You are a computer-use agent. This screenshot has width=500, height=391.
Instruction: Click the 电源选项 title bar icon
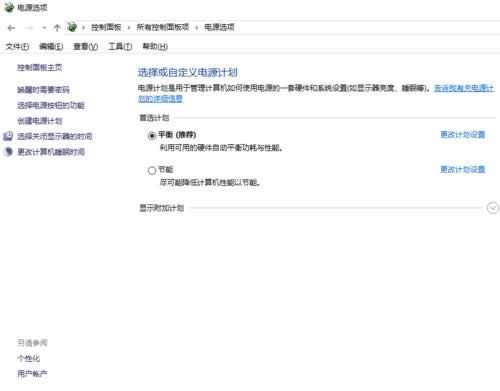pyautogui.click(x=9, y=7)
